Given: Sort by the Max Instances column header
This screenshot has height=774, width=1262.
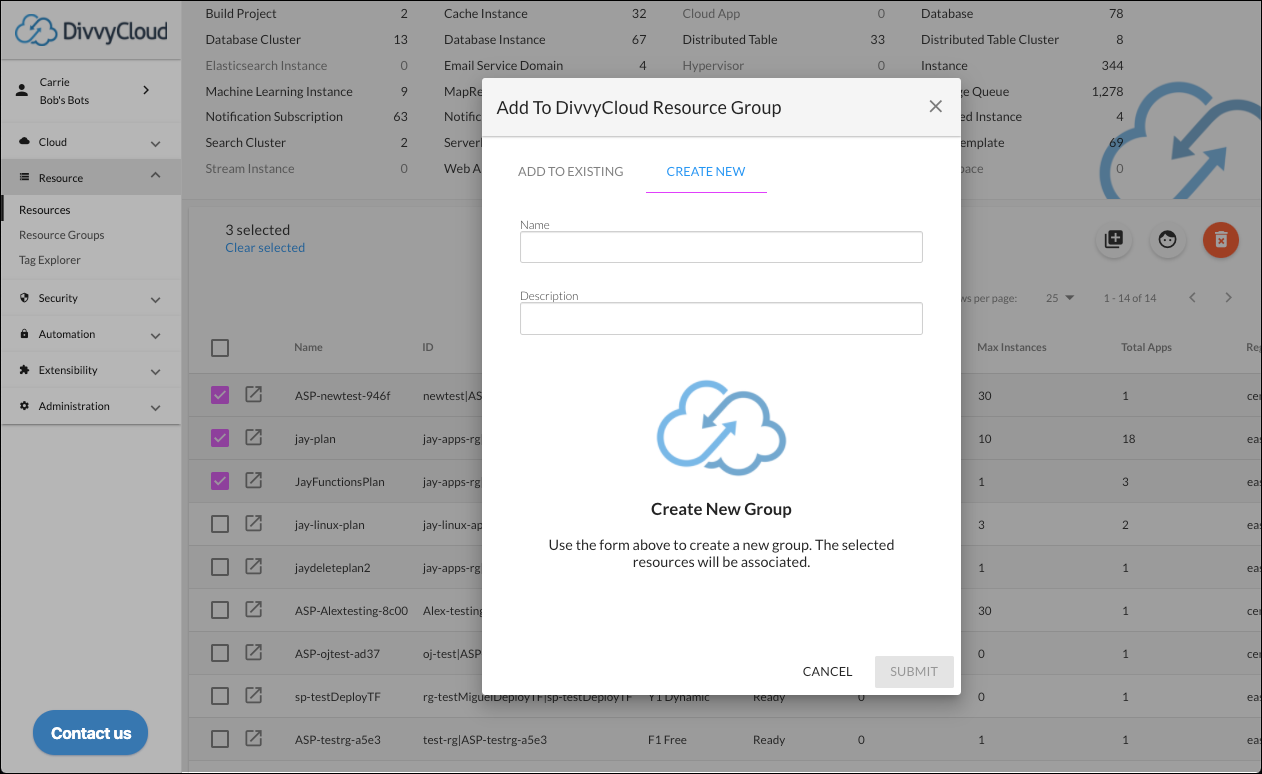Looking at the screenshot, I should pos(1012,348).
